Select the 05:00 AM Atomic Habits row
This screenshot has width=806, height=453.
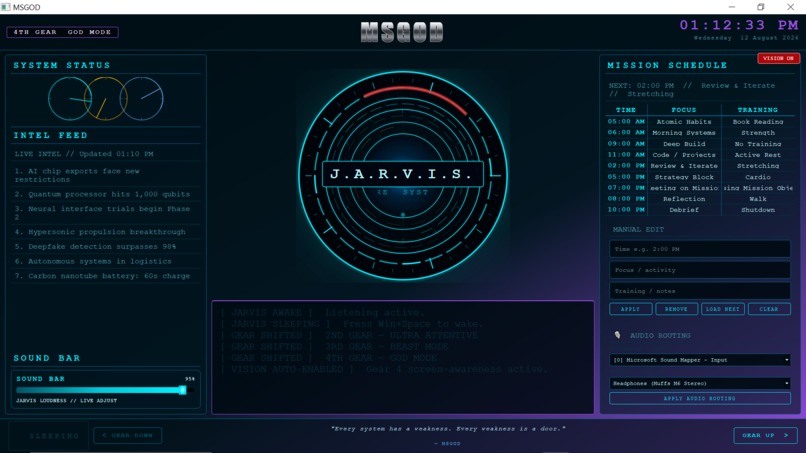[x=700, y=122]
